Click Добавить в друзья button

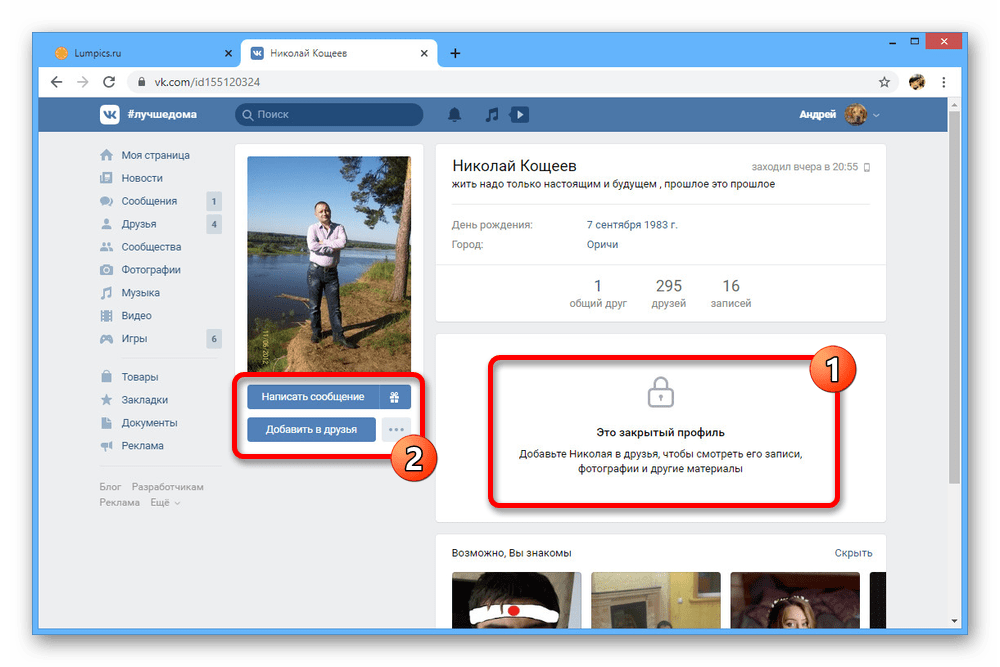[x=311, y=430]
